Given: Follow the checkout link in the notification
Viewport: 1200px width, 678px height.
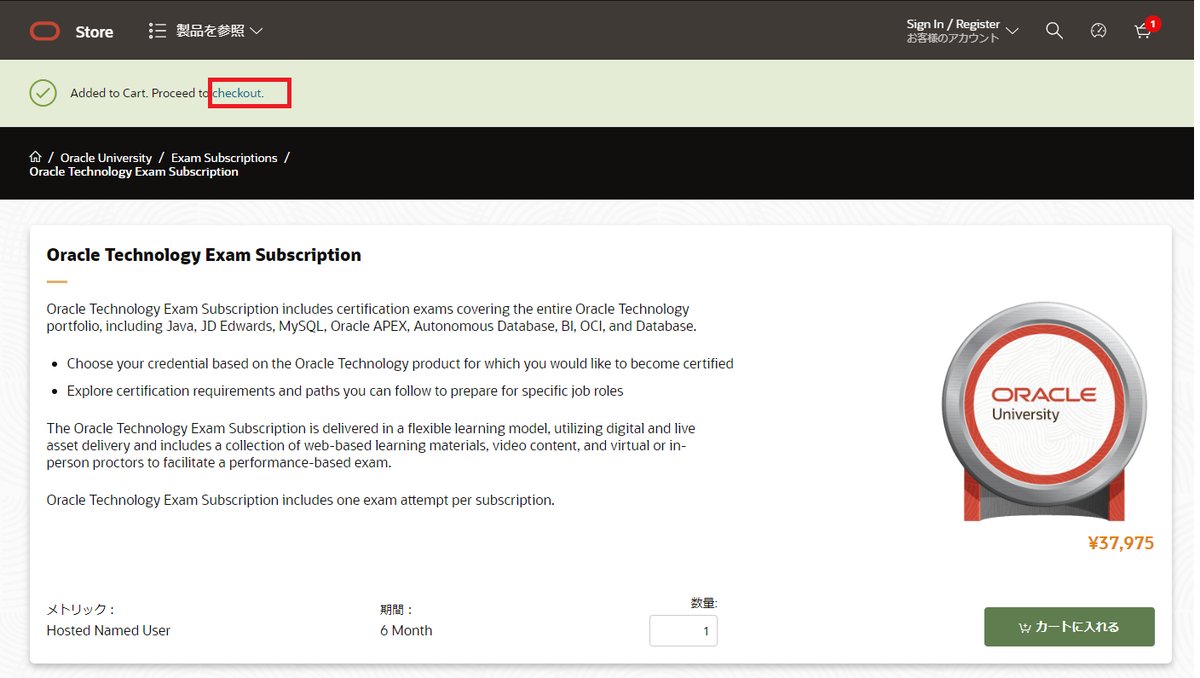Looking at the screenshot, I should pyautogui.click(x=238, y=93).
